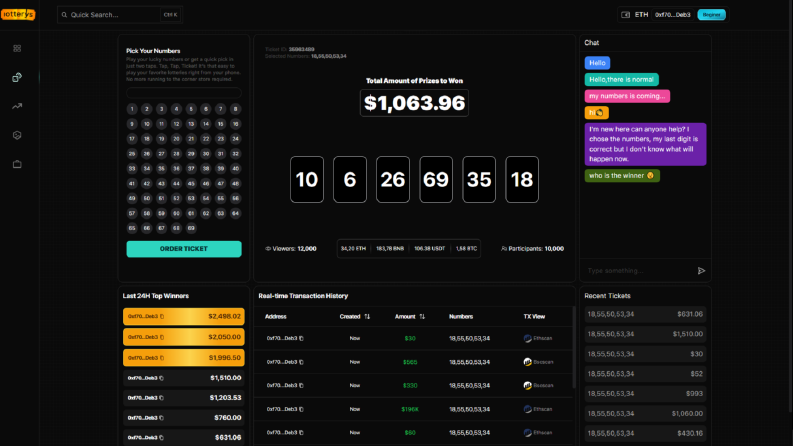Select lottery number 26
The width and height of the screenshot is (793, 446).
[147, 154]
